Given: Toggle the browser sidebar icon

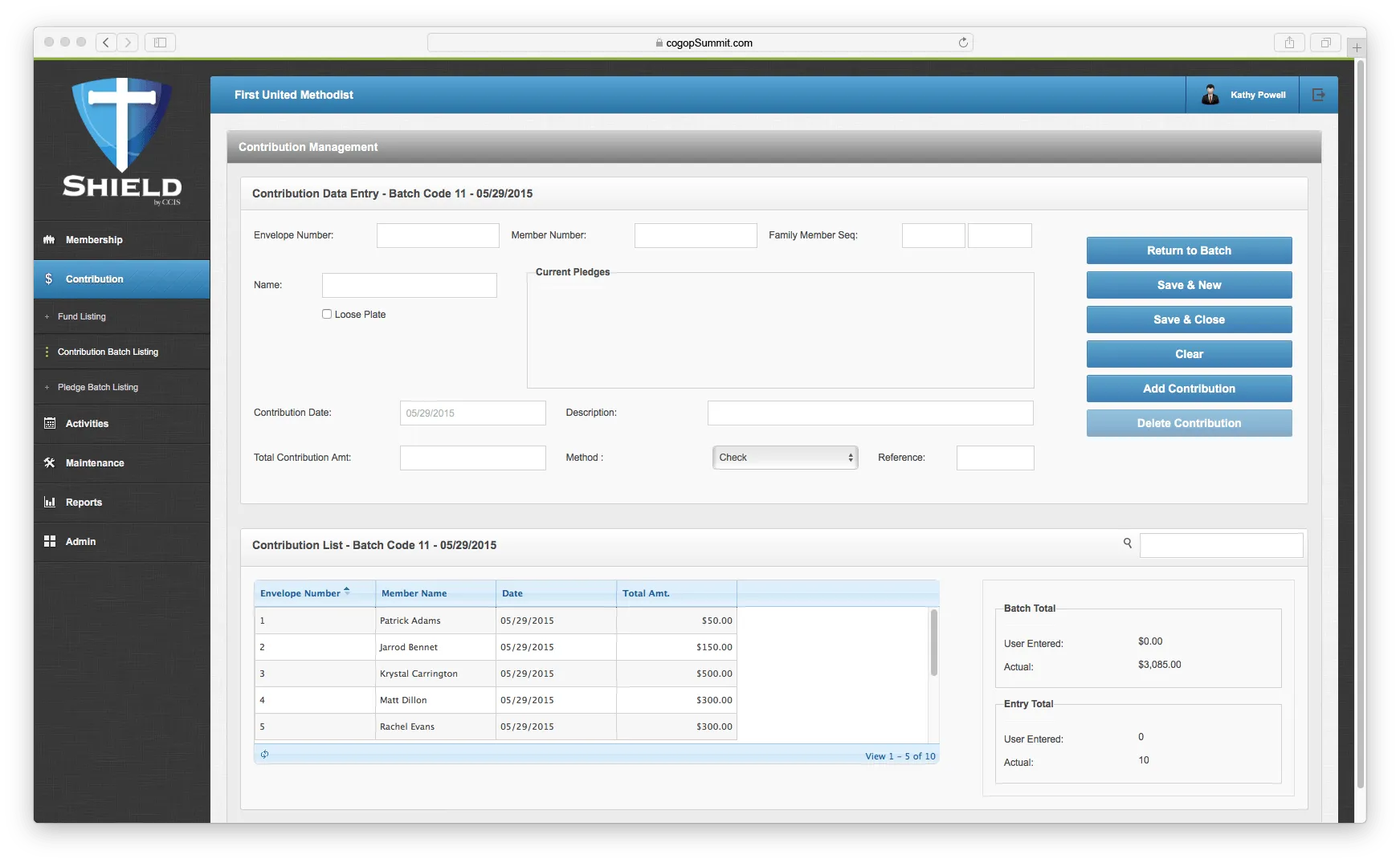Looking at the screenshot, I should [x=160, y=43].
